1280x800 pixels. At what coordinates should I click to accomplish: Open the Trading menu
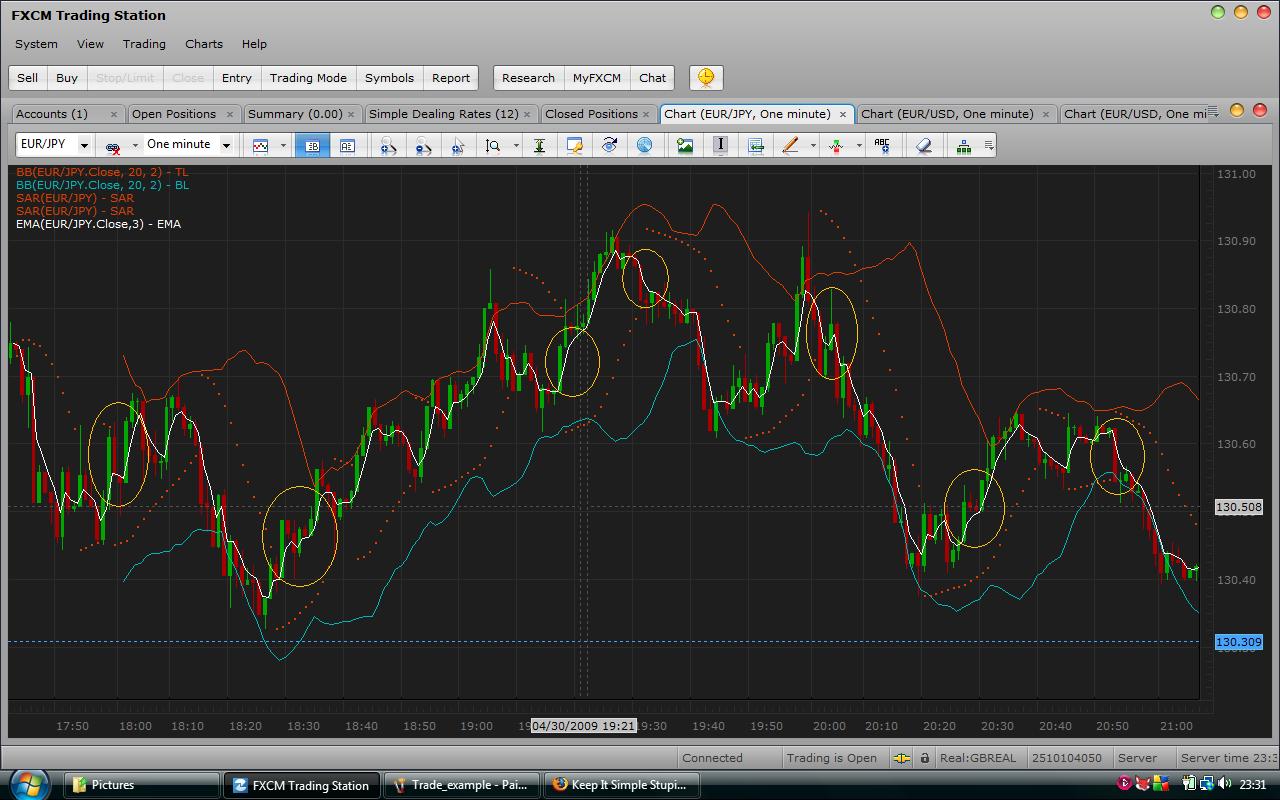pyautogui.click(x=144, y=44)
